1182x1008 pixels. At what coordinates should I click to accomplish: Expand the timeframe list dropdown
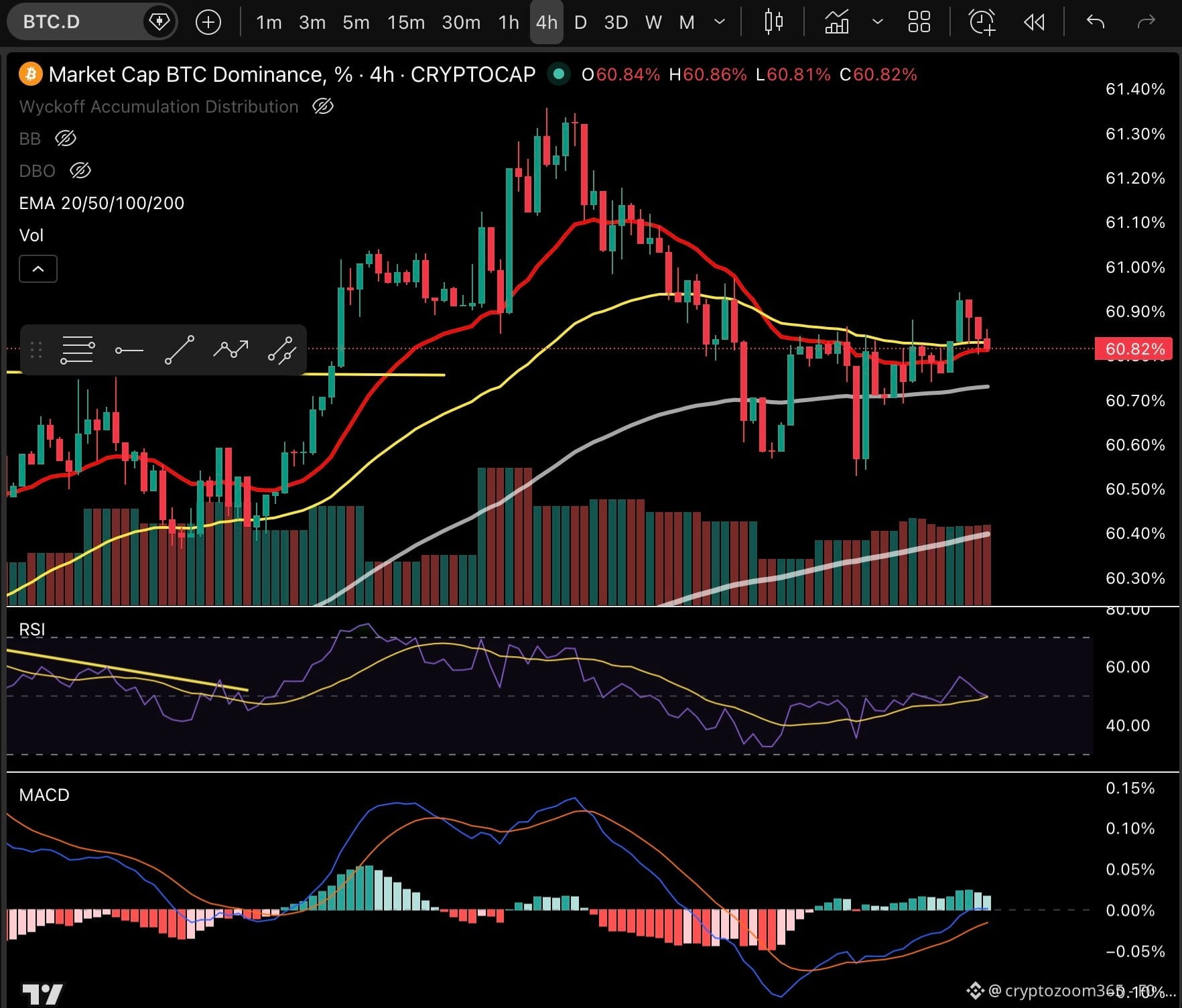[x=720, y=22]
